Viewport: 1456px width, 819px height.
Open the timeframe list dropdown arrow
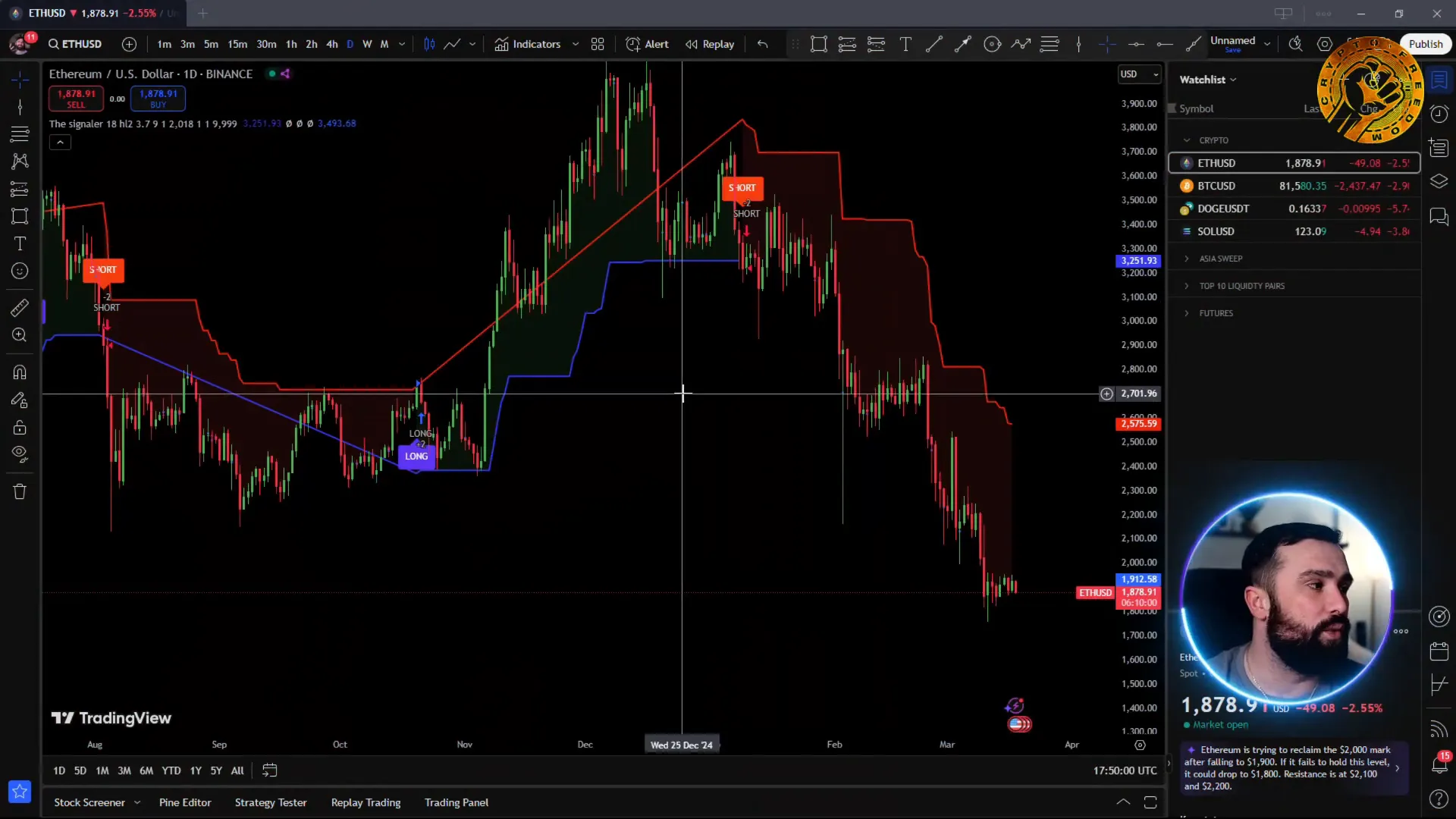tap(402, 44)
